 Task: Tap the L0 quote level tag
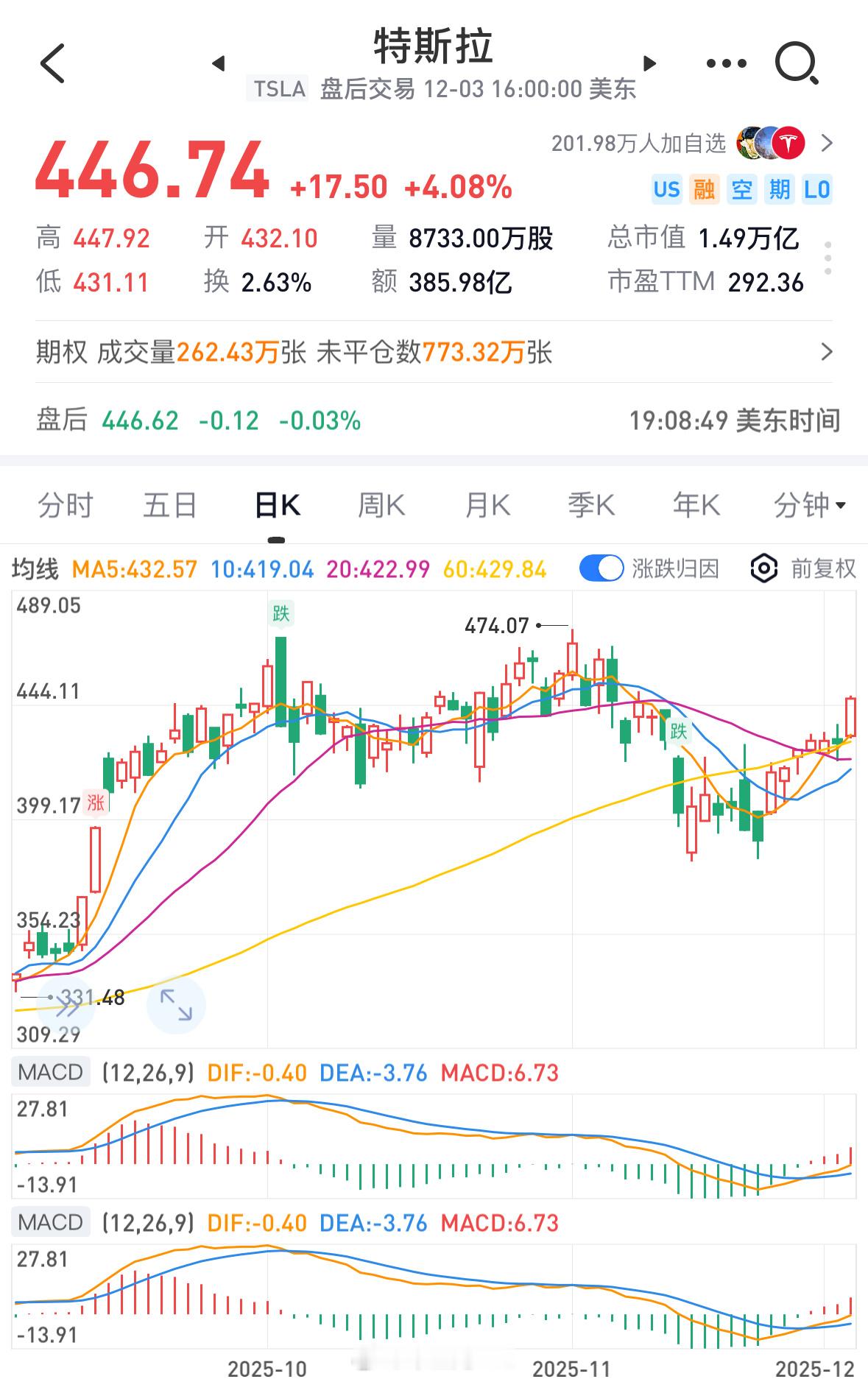pos(817,190)
